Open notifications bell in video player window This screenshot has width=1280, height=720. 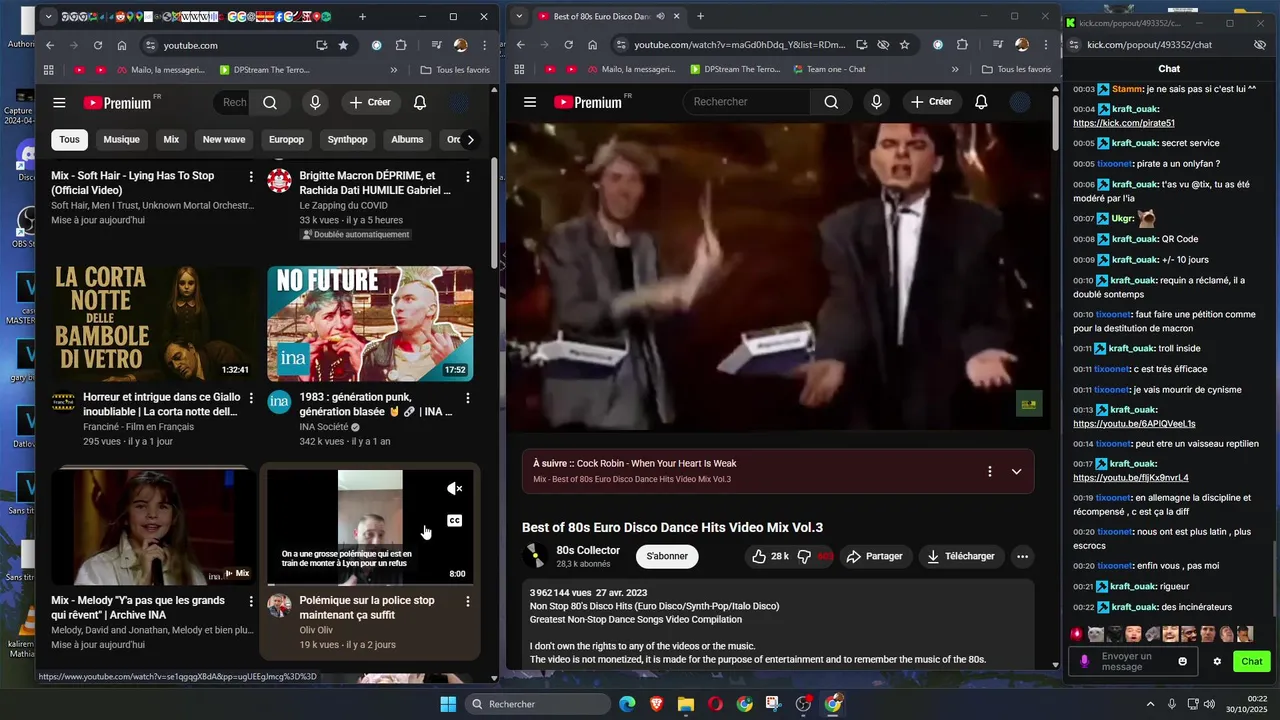pos(981,102)
